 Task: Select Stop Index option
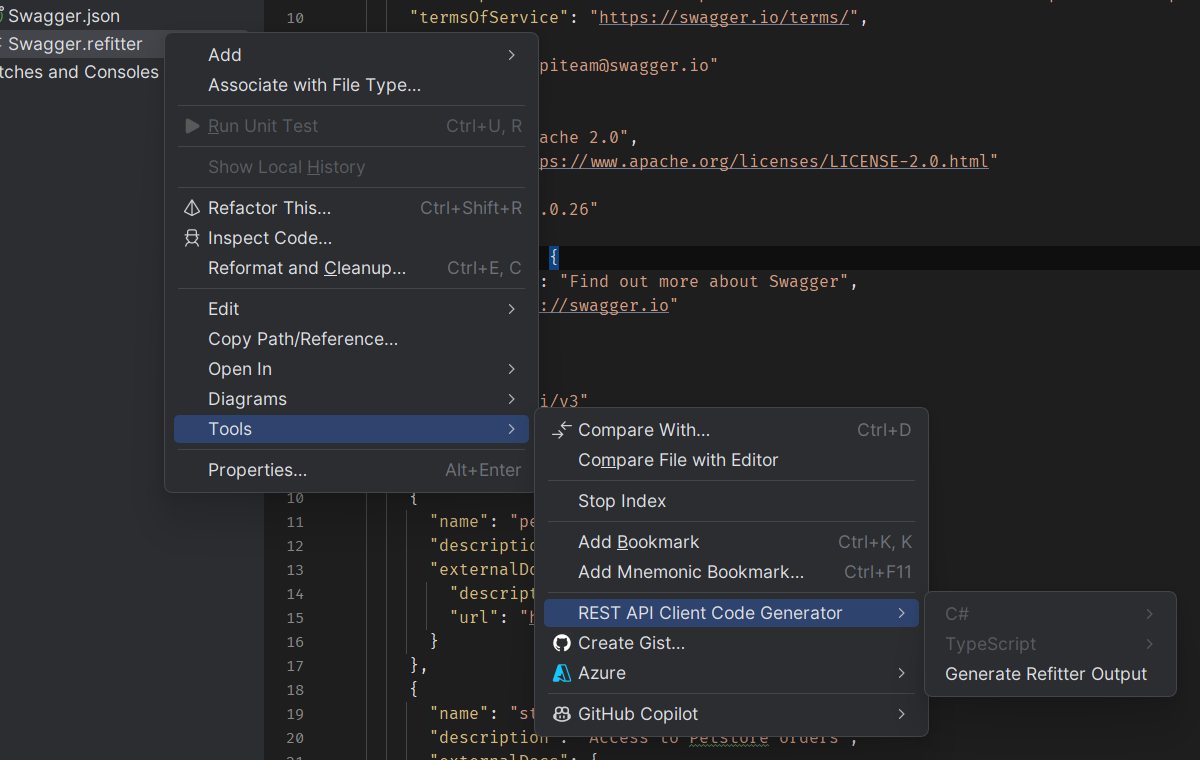pos(731,501)
